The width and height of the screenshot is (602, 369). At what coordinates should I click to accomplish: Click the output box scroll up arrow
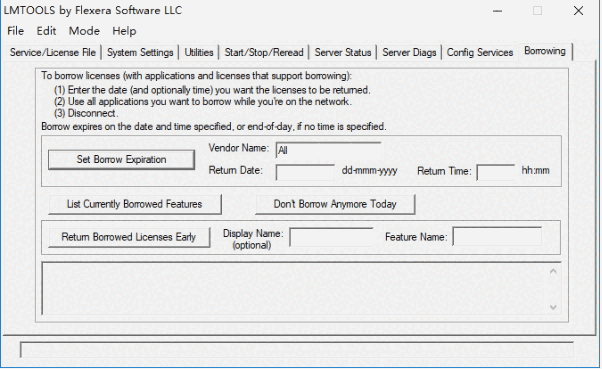553,271
